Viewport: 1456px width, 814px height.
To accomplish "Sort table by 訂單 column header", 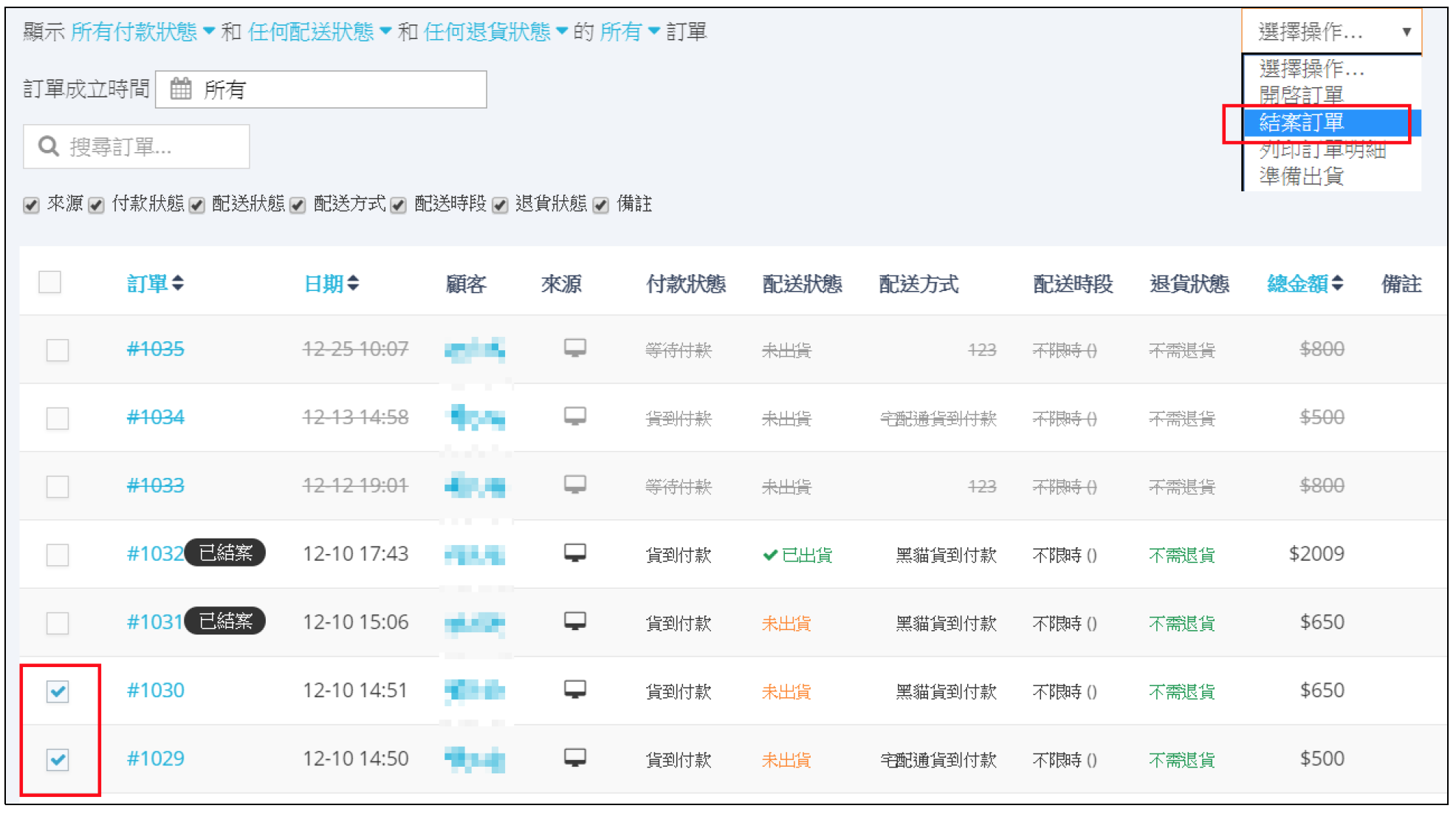I will tap(147, 284).
